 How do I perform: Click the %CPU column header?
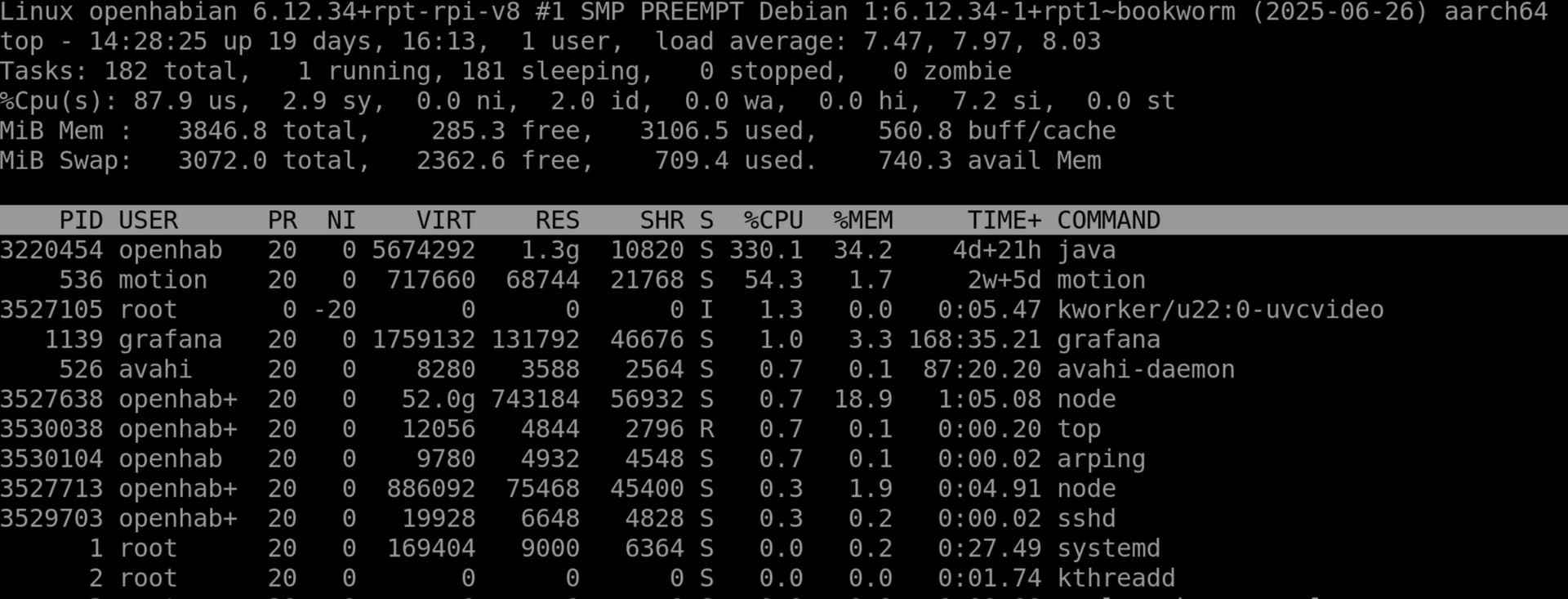(x=773, y=220)
